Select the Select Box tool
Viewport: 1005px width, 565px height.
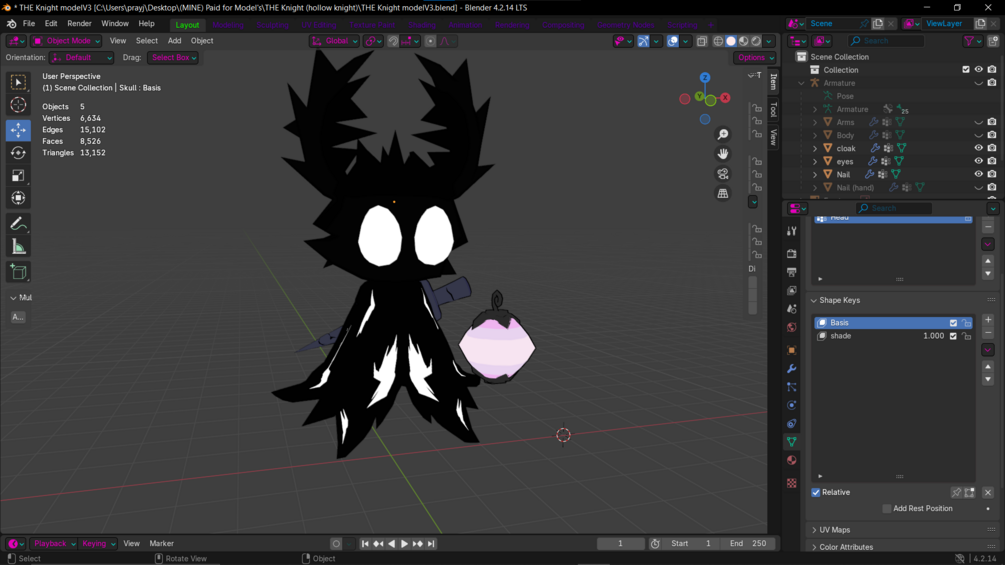(18, 82)
